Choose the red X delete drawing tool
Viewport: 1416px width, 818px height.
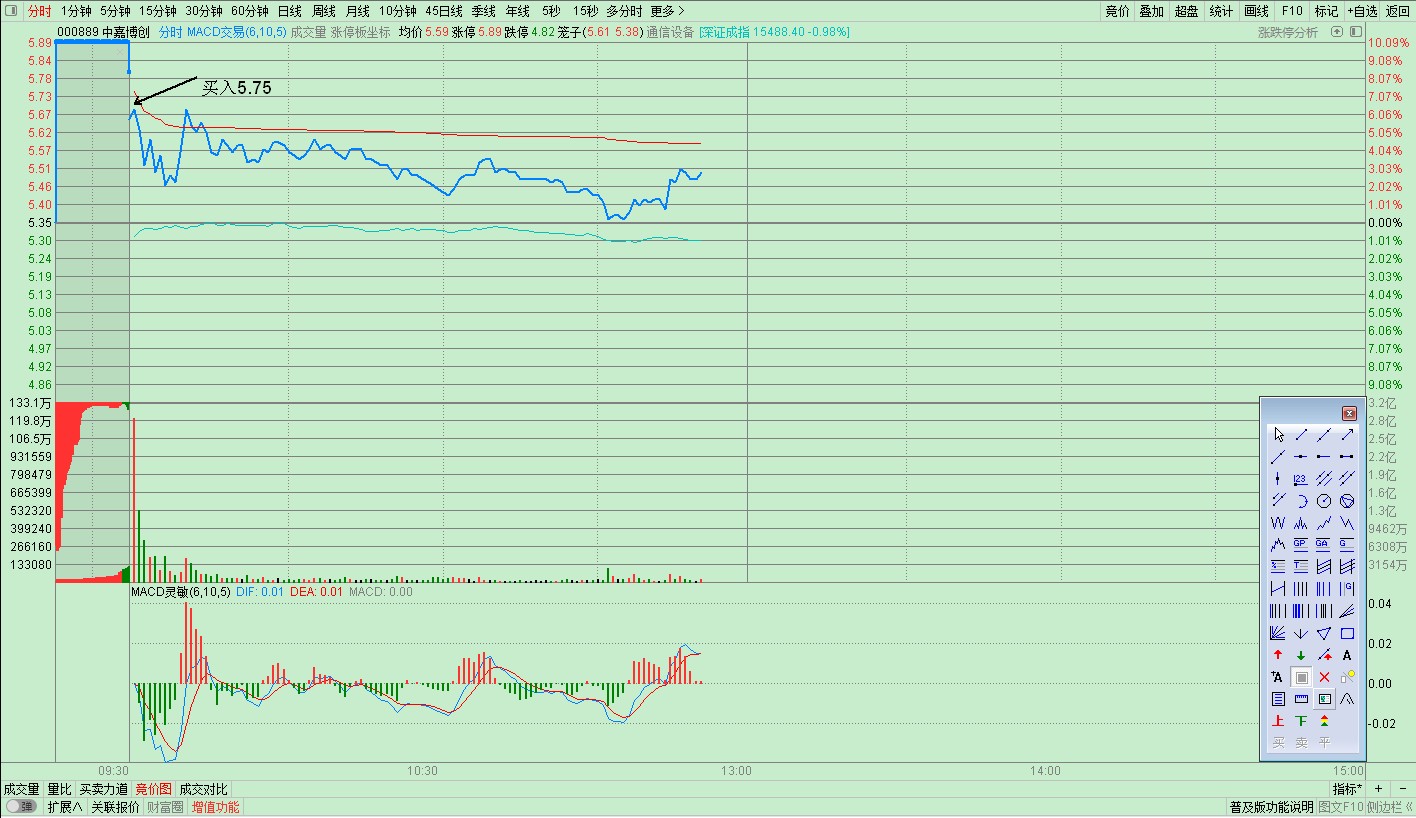[x=1324, y=677]
